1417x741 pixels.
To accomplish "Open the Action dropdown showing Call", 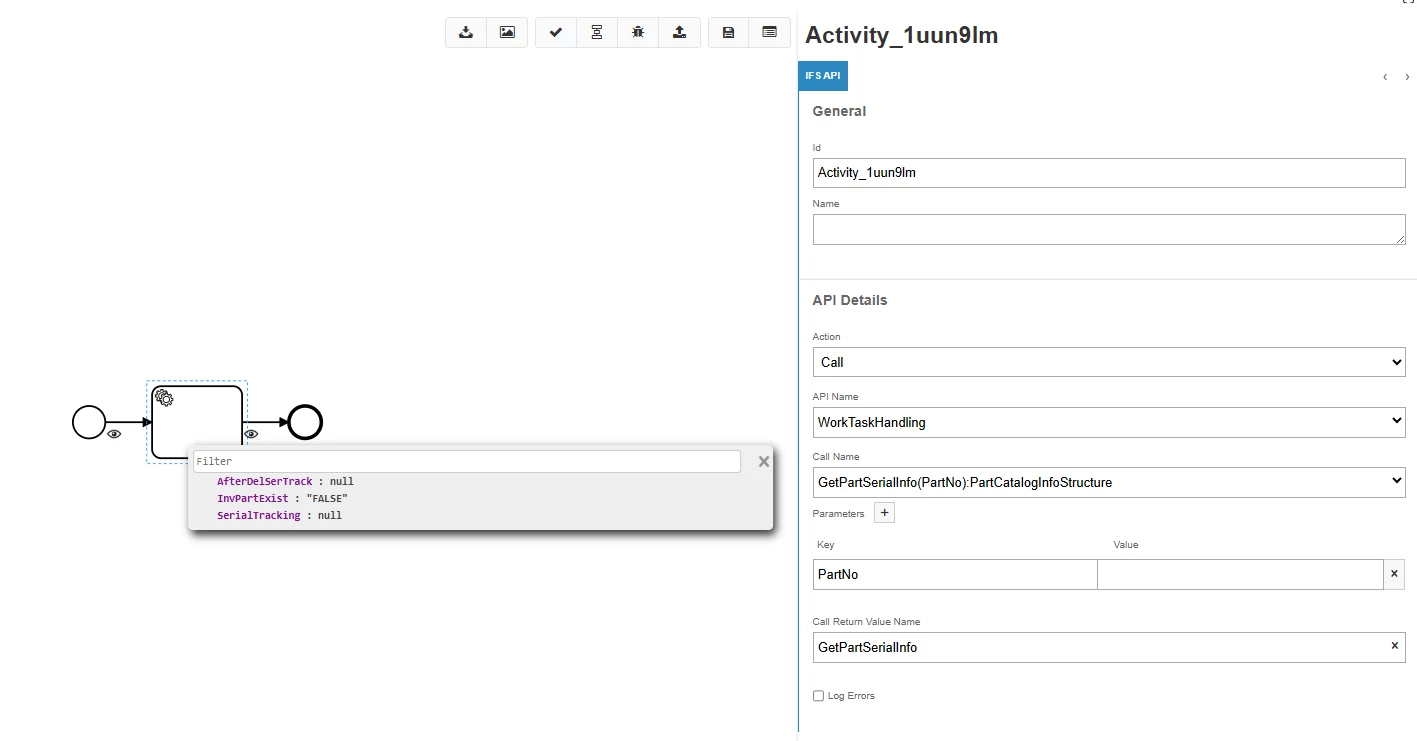I will tap(1109, 362).
